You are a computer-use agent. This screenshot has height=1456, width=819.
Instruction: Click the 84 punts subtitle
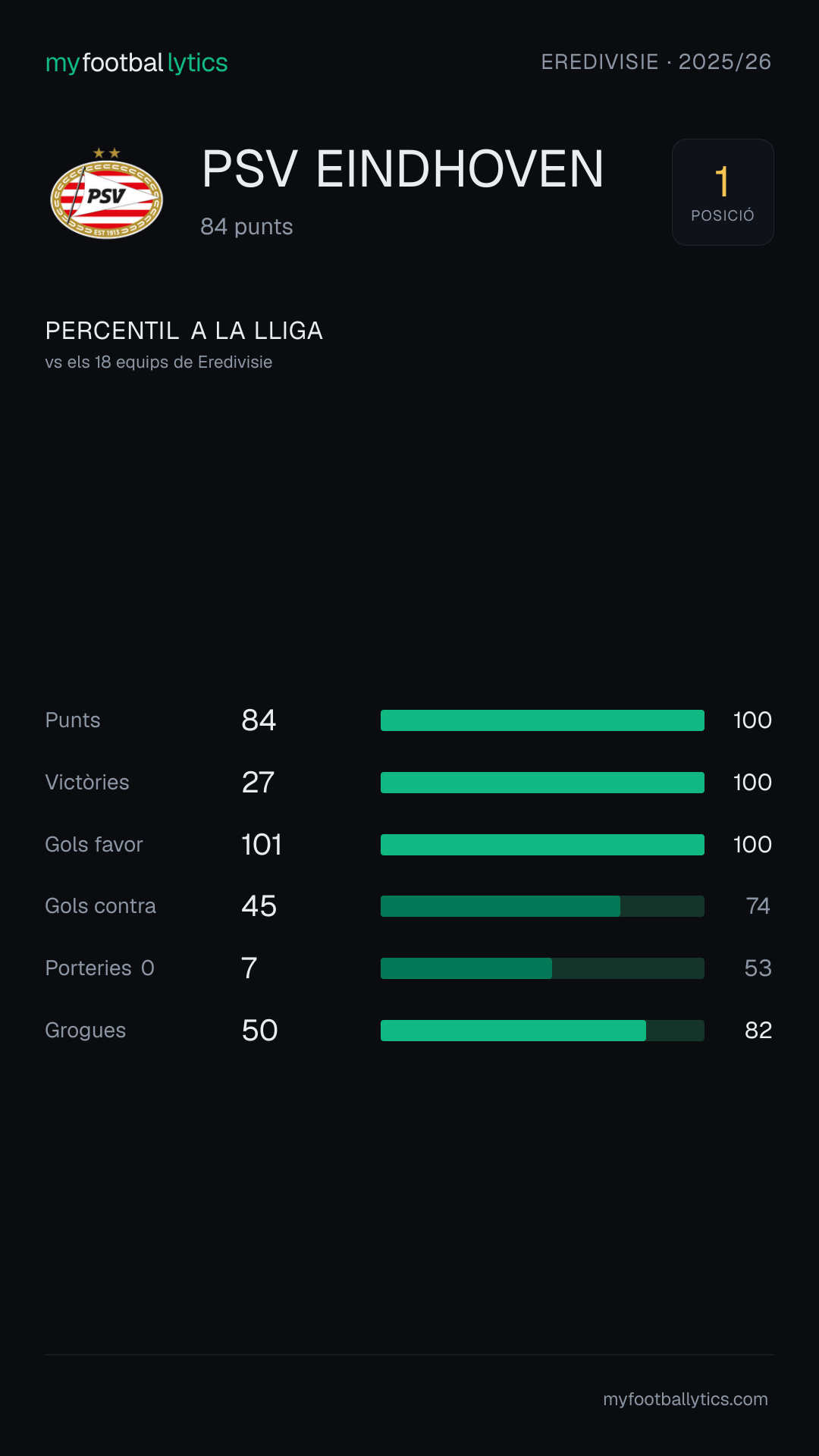pyautogui.click(x=246, y=227)
